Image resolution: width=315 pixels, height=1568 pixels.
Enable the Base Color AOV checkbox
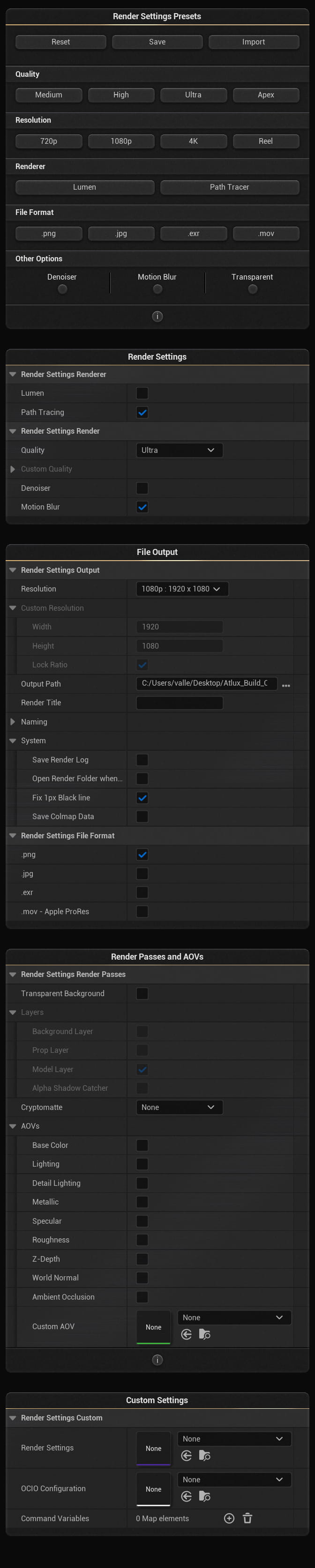142,1145
